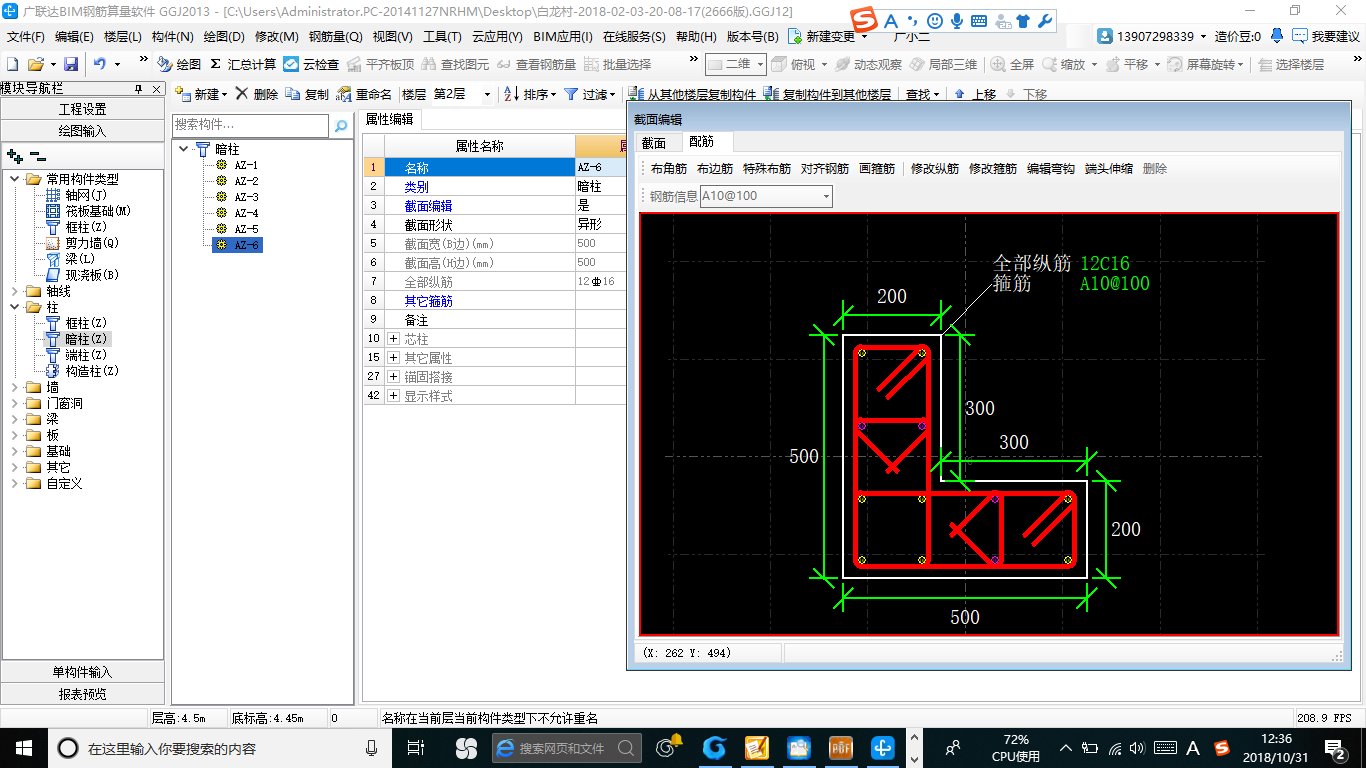Run 汇总计算 summary calculation

(x=243, y=64)
